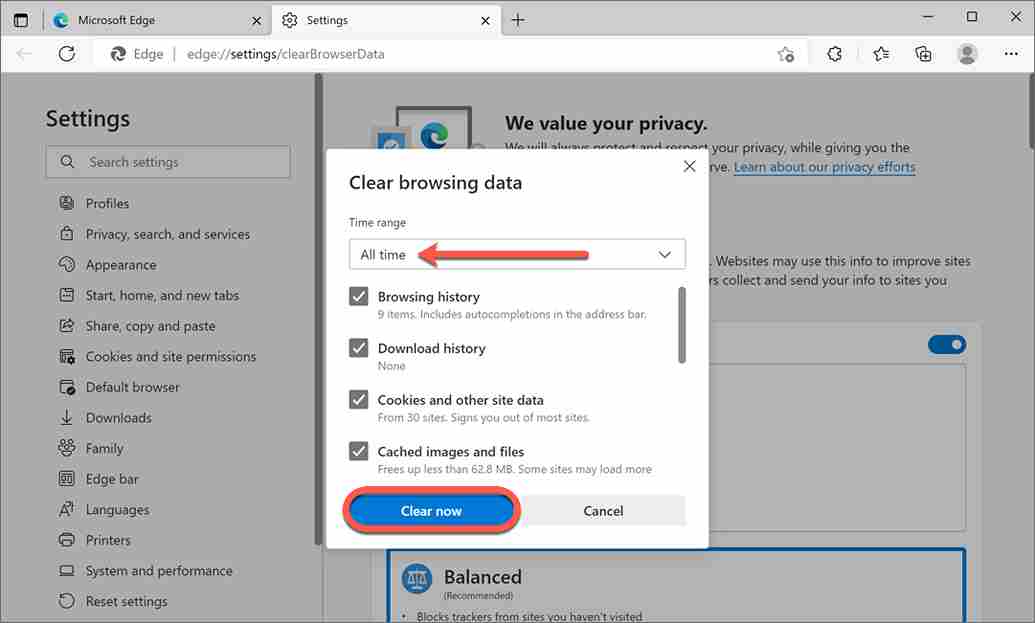Open the Extensions puzzle icon
This screenshot has width=1035, height=623.
(x=834, y=54)
